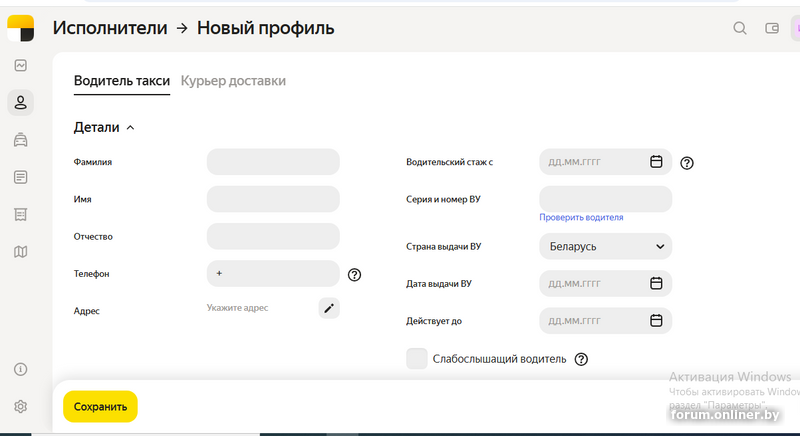Switch to Курьер доставки tab
Viewport: 800px width, 436px height.
(x=233, y=81)
